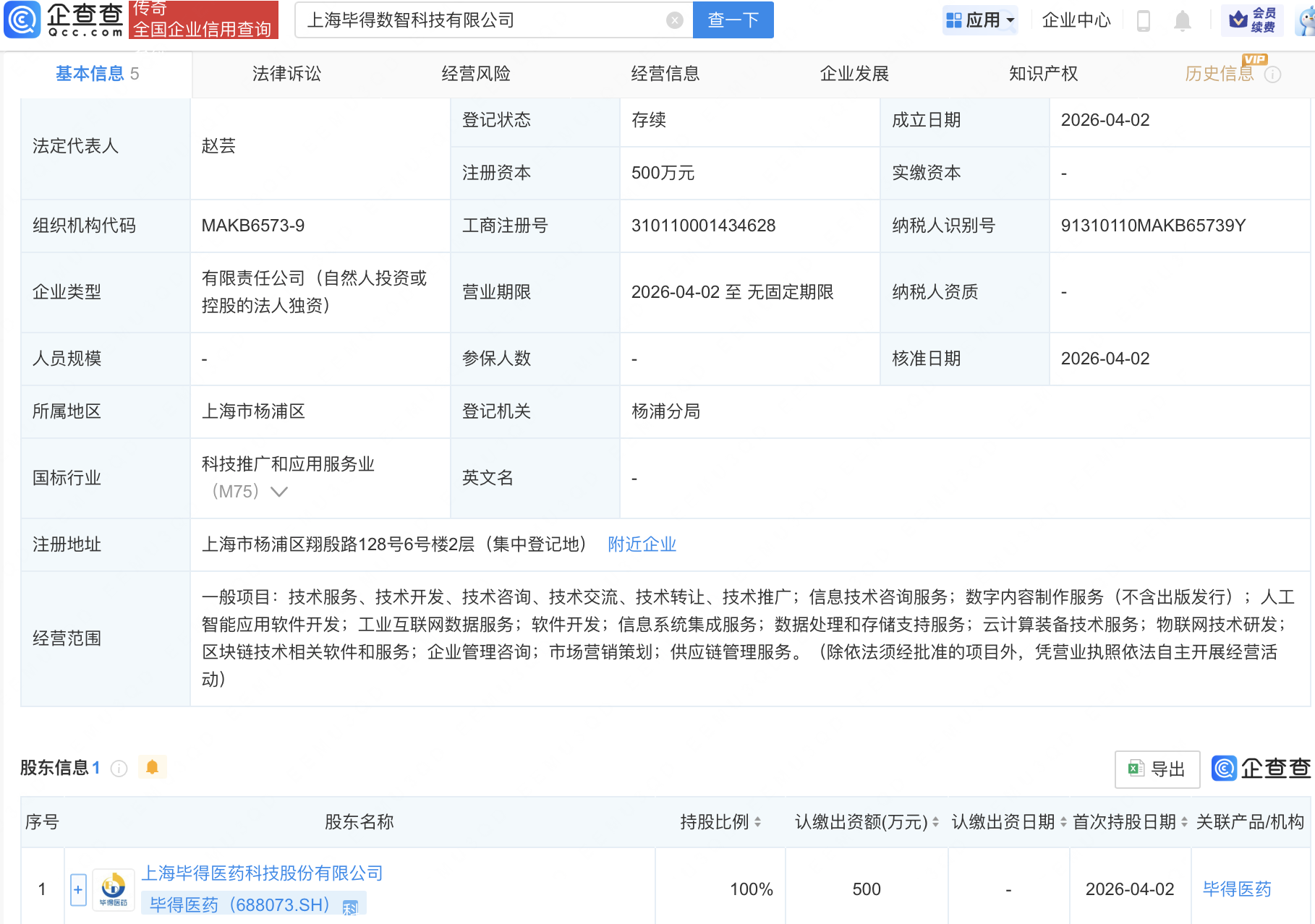Viewport: 1315px width, 924px height.
Task: Click the QCC 企查查 logo icon
Action: [x=22, y=20]
